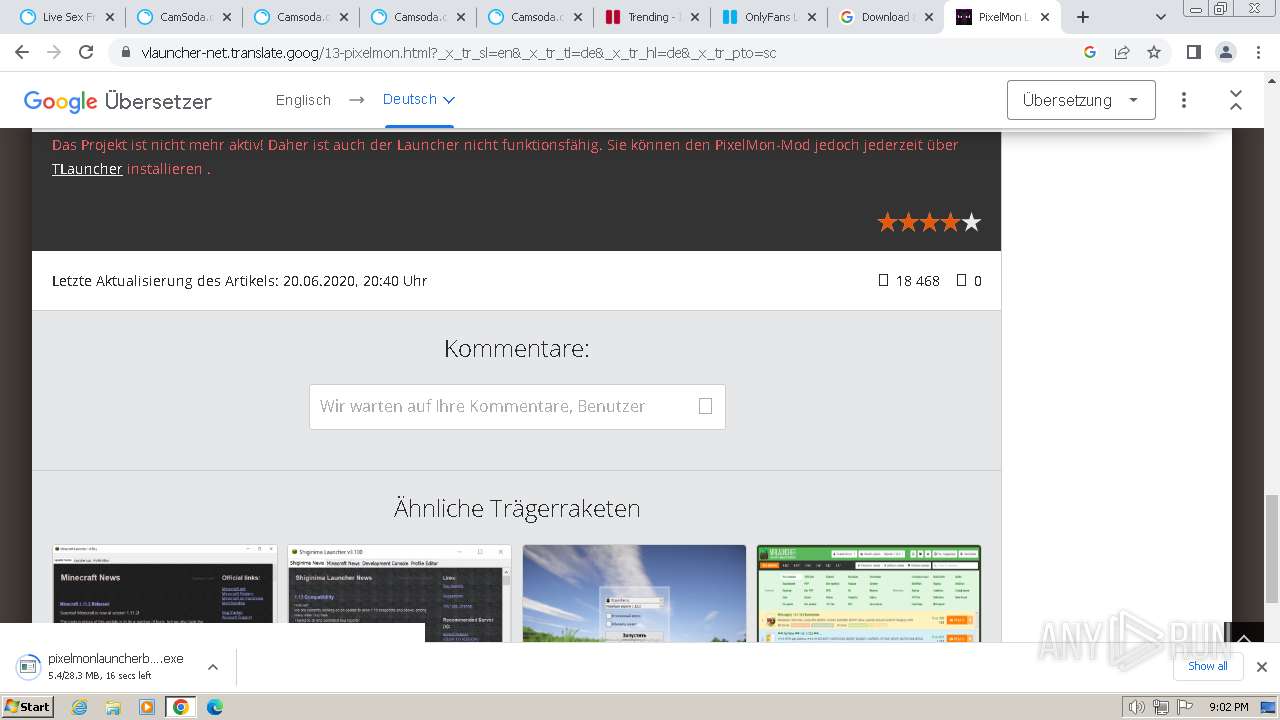This screenshot has width=1280, height=720.
Task: Open the Deutsch target language dropdown
Action: coord(419,100)
